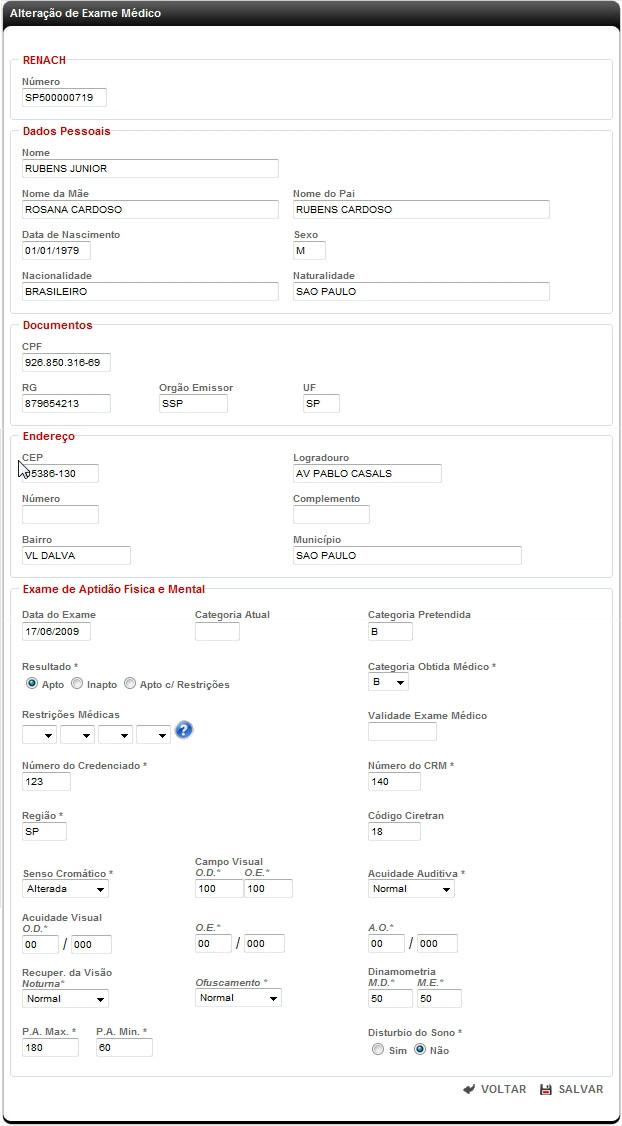Click the Número do CRM field

[x=394, y=782]
